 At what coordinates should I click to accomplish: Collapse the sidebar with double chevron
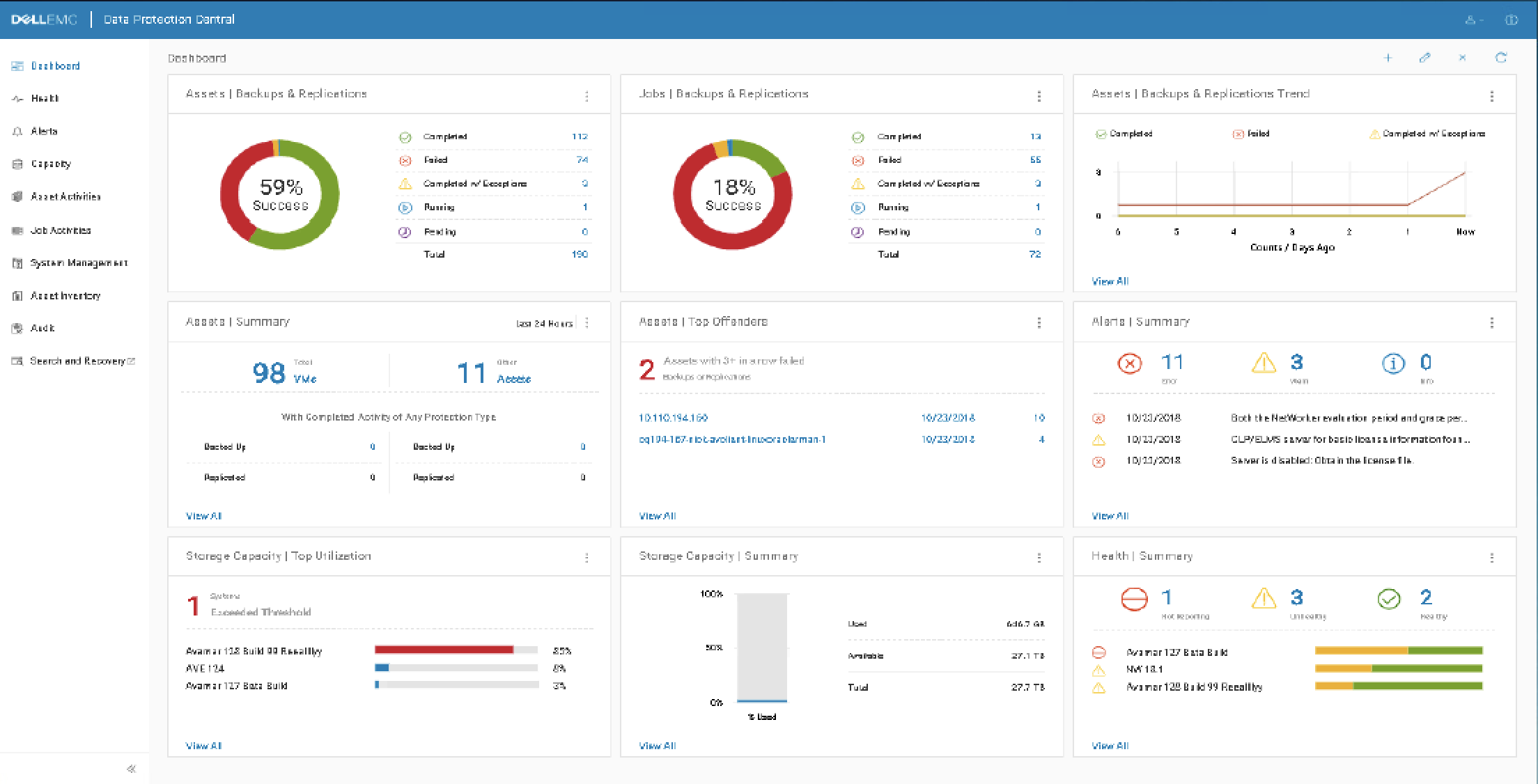pos(131,769)
